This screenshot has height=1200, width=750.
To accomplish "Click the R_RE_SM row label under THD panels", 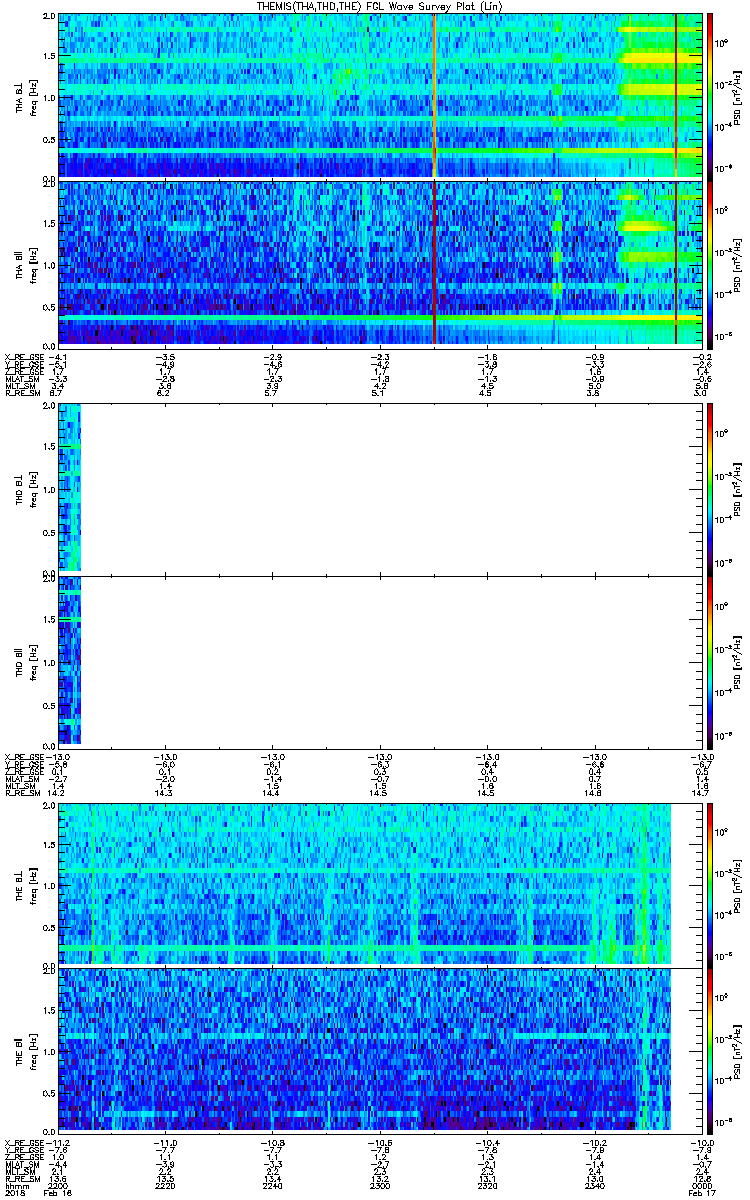I will pos(23,791).
